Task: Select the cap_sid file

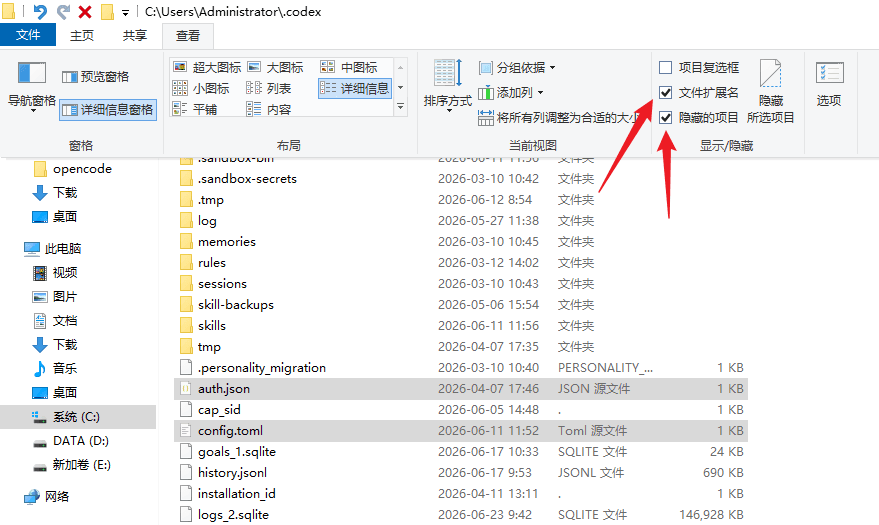Action: tap(219, 410)
